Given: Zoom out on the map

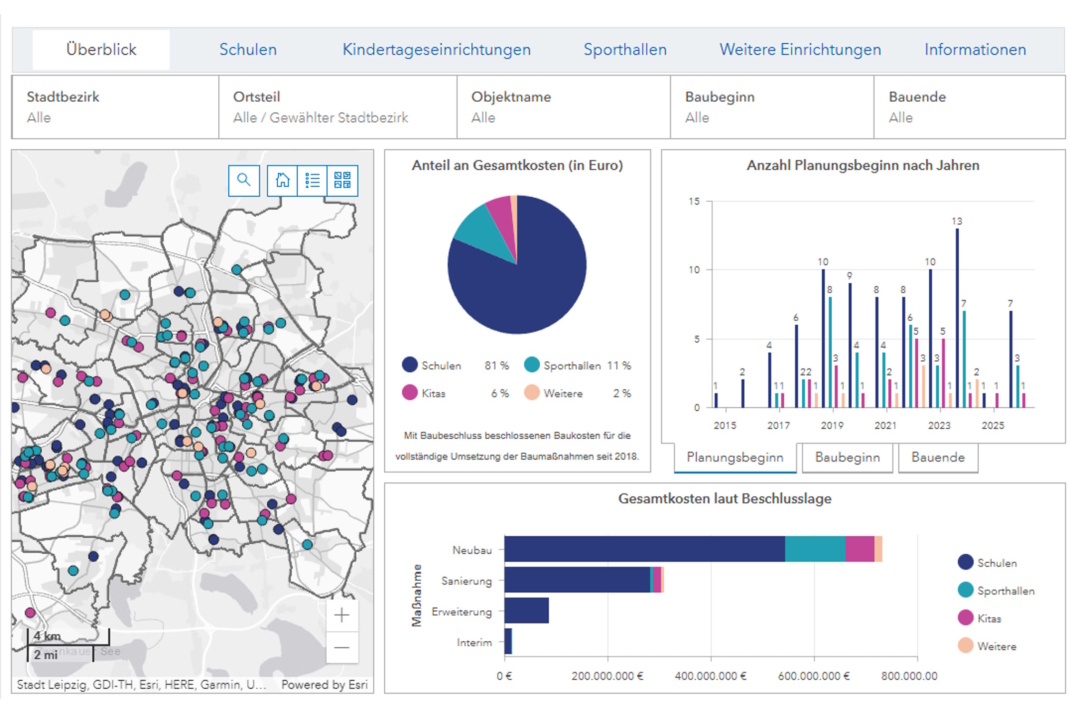Looking at the screenshot, I should click(342, 647).
